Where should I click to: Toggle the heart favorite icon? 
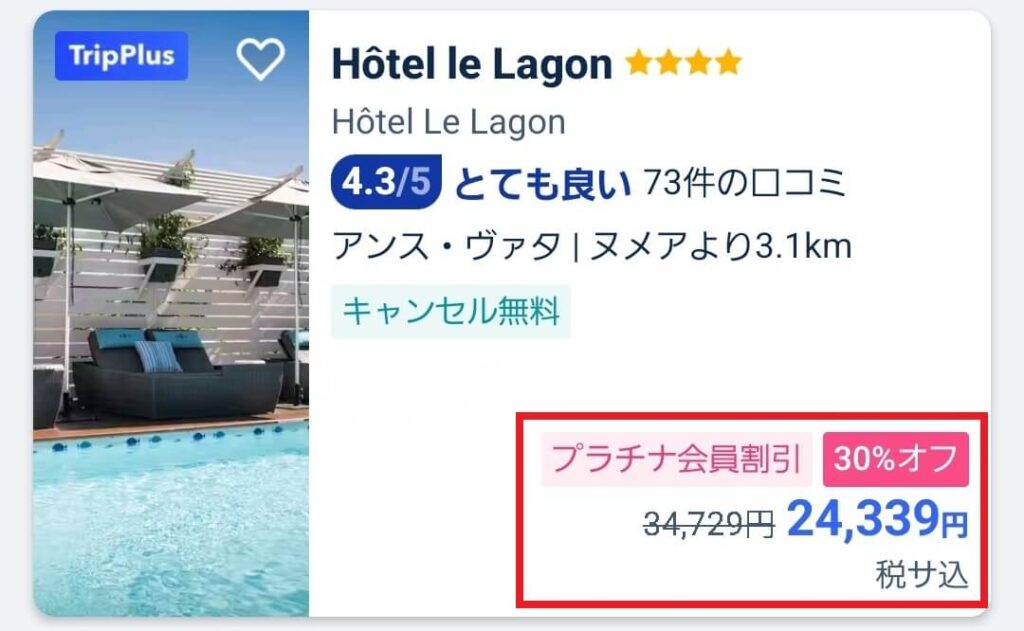[261, 58]
